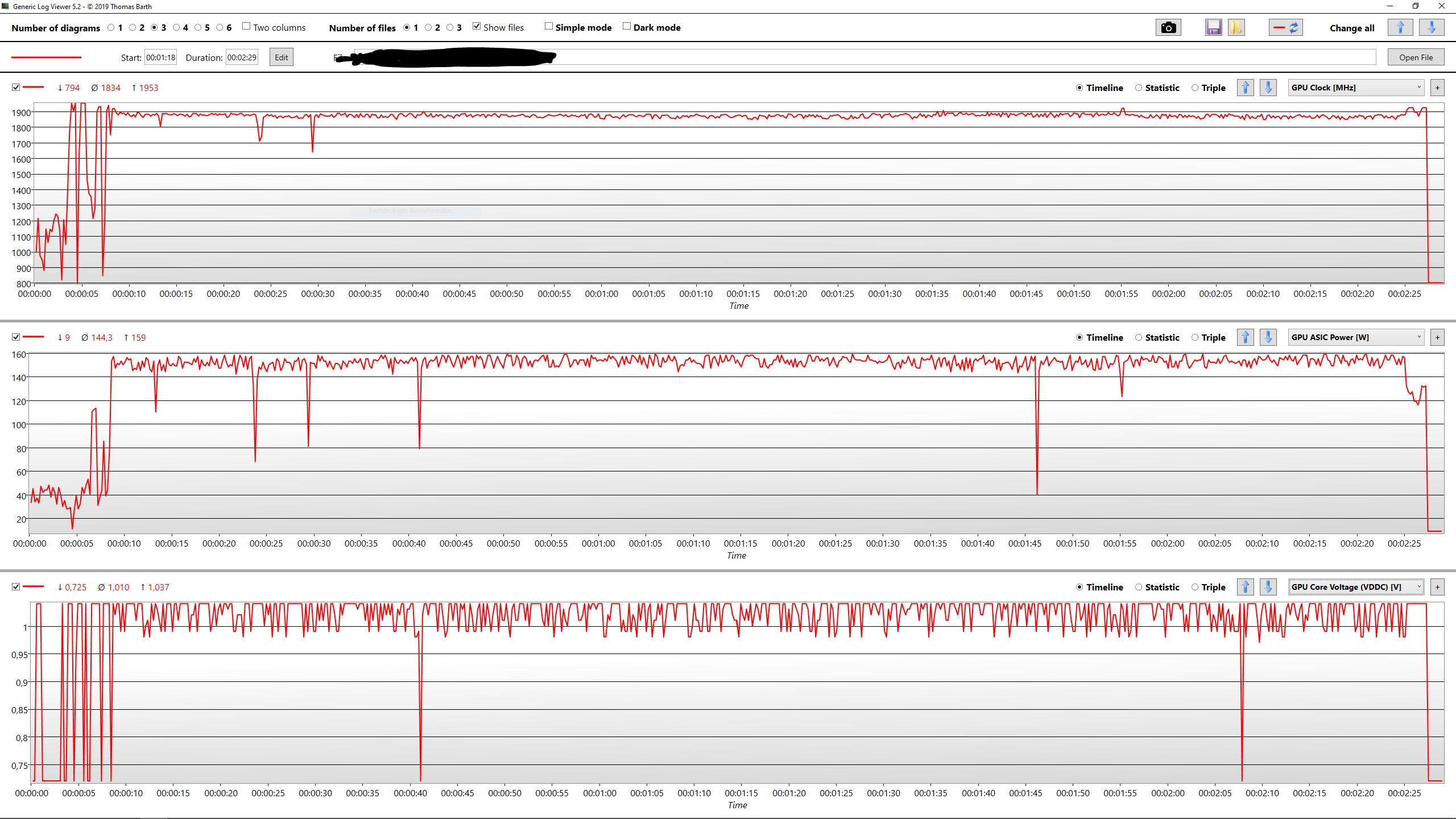Open the GPU Core Voltage (VDDC) dropdown
1456x819 pixels.
1355,587
